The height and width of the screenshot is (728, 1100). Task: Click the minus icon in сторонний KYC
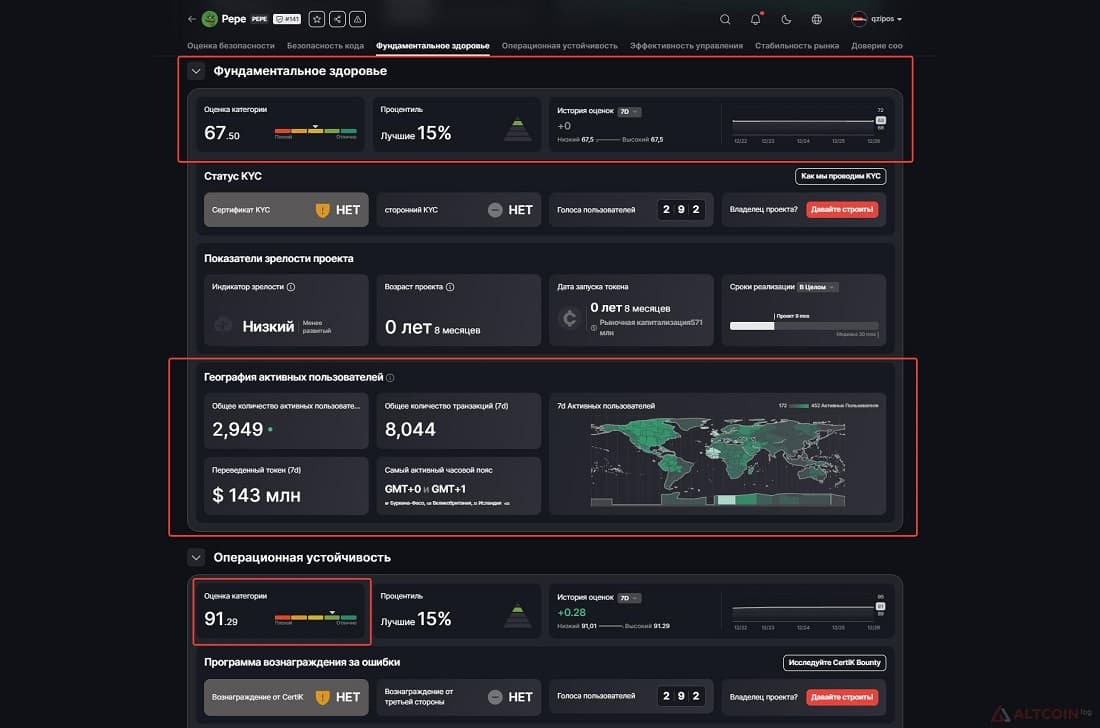click(x=495, y=210)
